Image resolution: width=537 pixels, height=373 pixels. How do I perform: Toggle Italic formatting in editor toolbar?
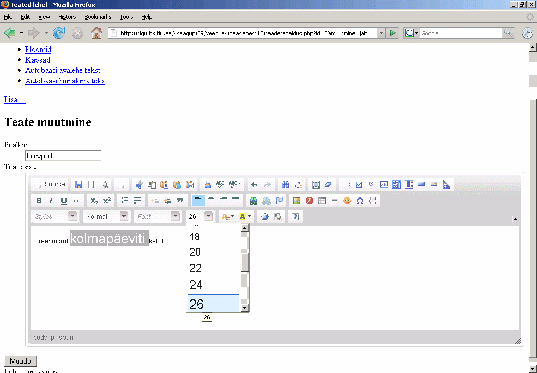click(x=51, y=201)
